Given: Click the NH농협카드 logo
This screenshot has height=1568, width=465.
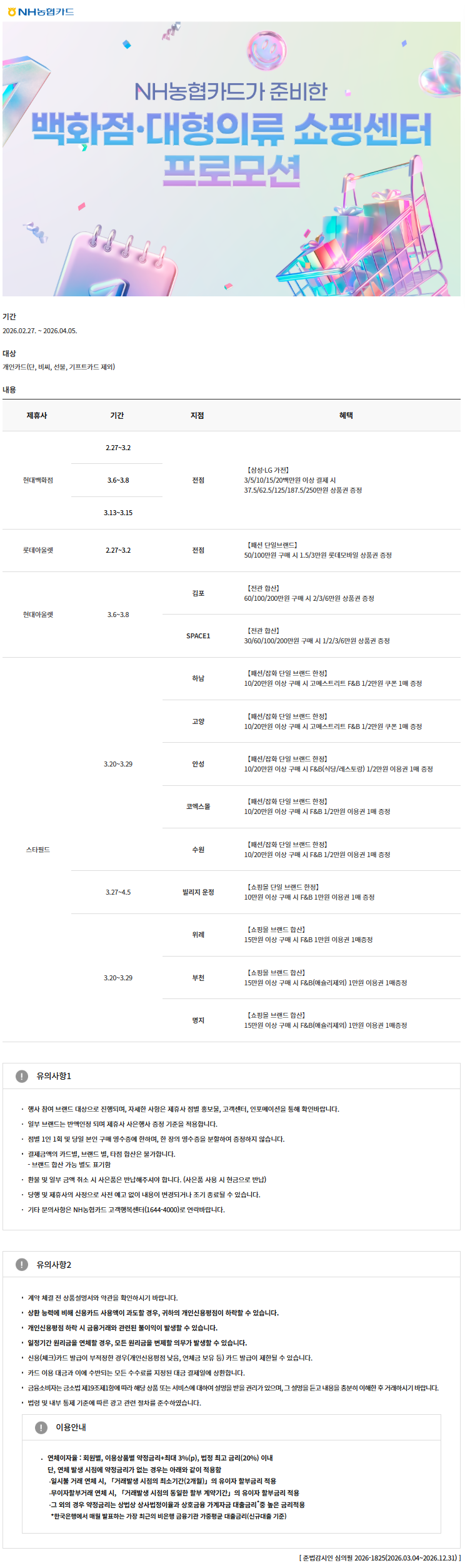Looking at the screenshot, I should click(41, 11).
